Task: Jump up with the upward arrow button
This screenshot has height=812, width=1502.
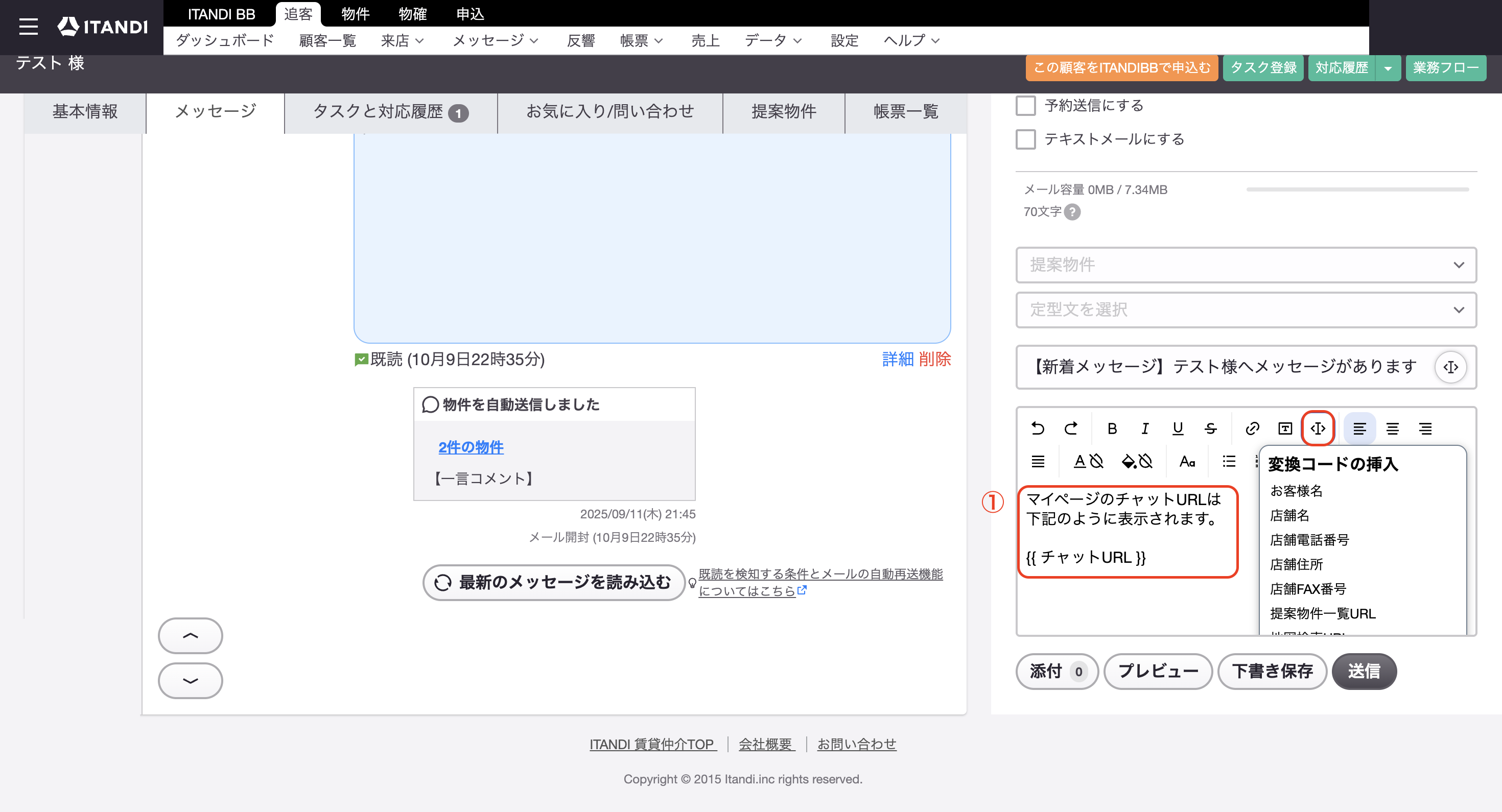Action: click(190, 635)
